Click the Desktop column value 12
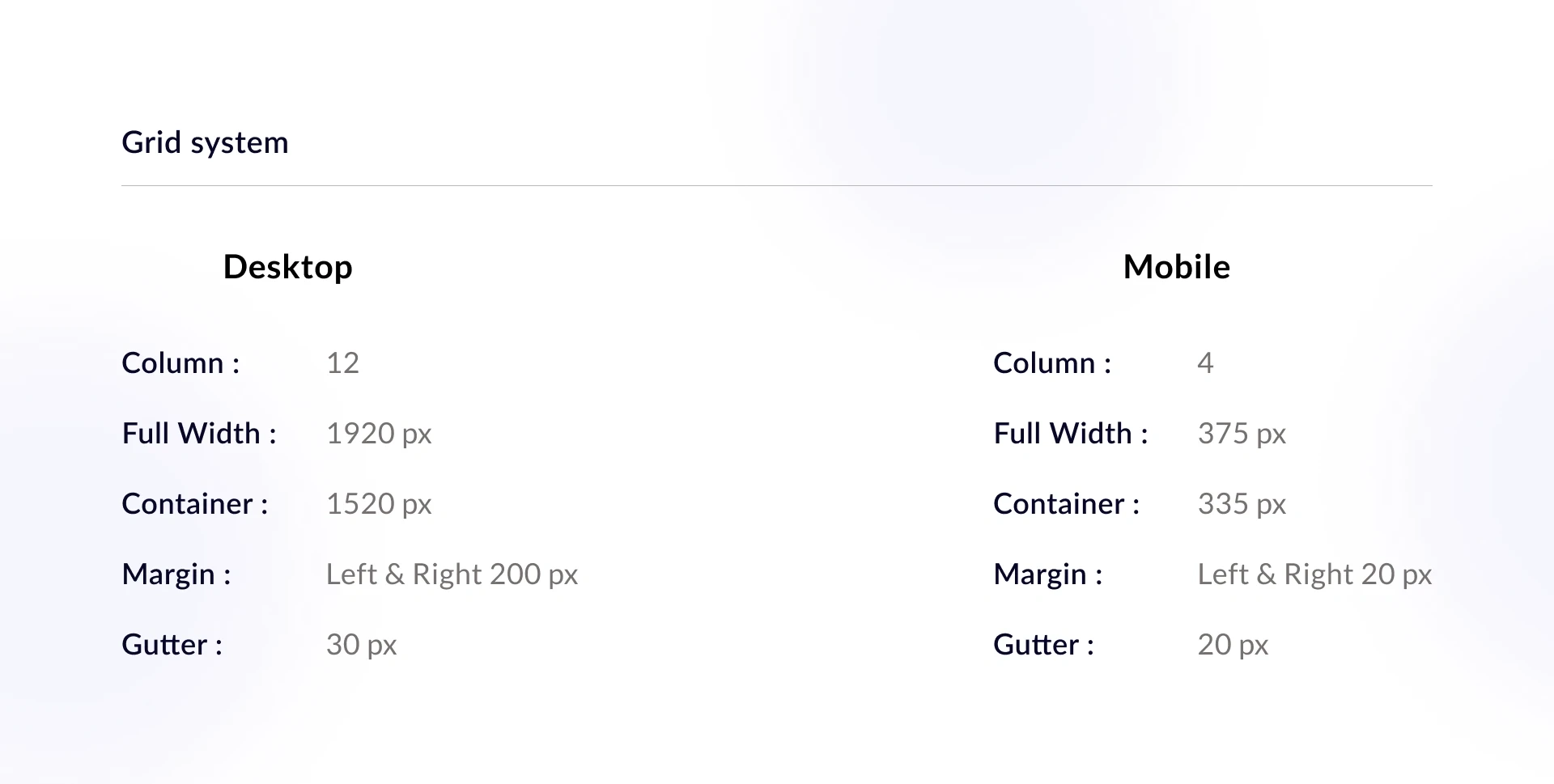 [x=342, y=363]
